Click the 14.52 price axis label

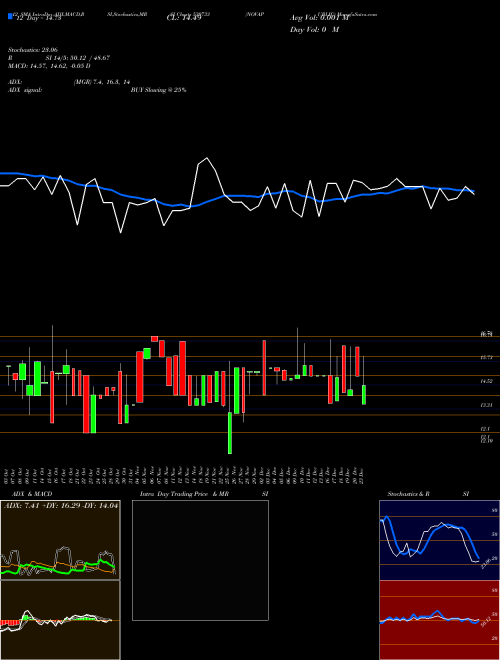[x=486, y=381]
